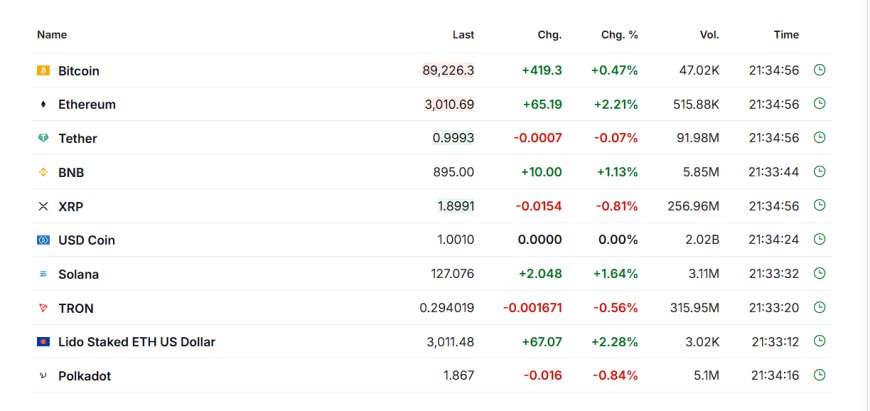Click the clock icon in Polkadot row
The width and height of the screenshot is (870, 411).
coord(820,375)
